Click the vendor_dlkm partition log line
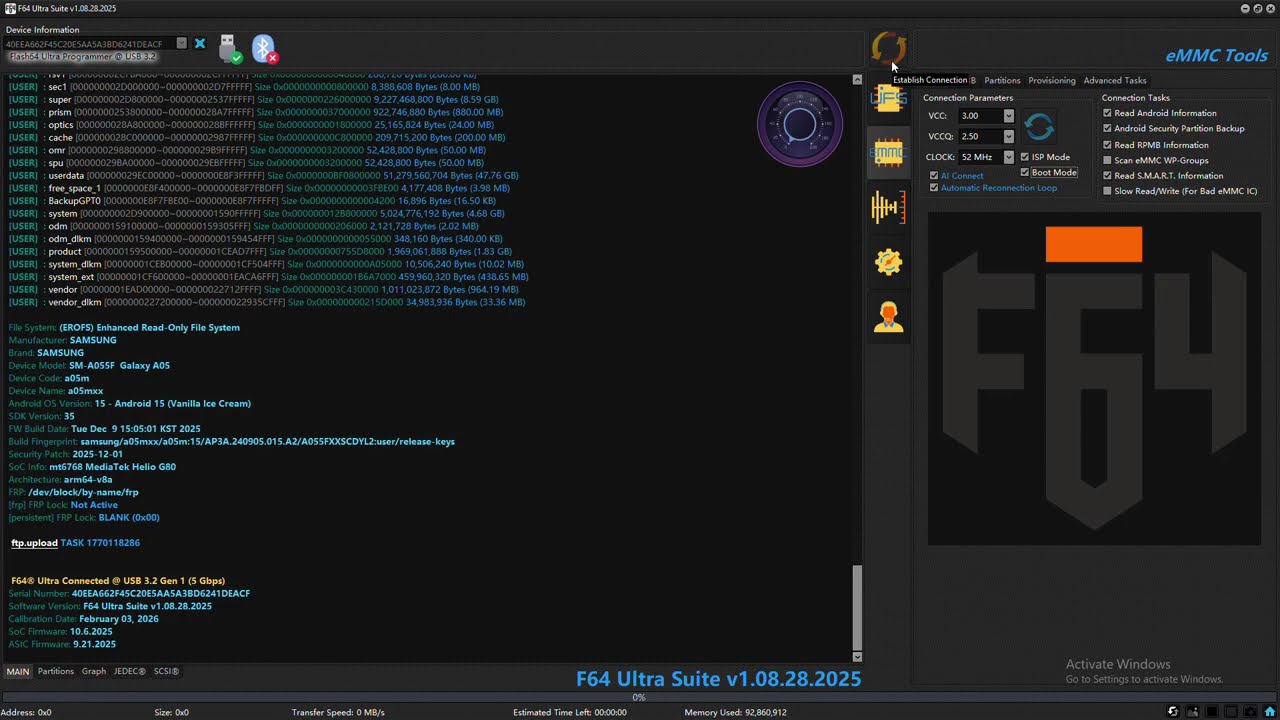The height and width of the screenshot is (720, 1280). [x=267, y=302]
